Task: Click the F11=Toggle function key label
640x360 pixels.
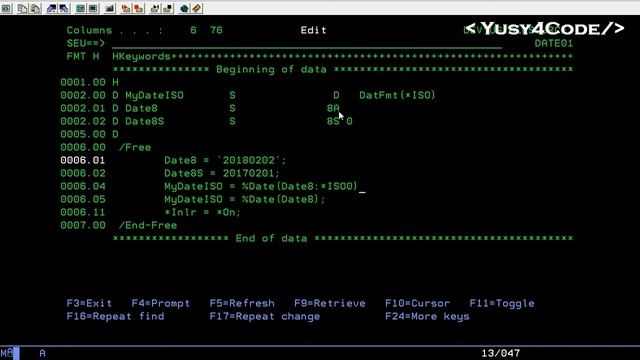Action: click(502, 303)
